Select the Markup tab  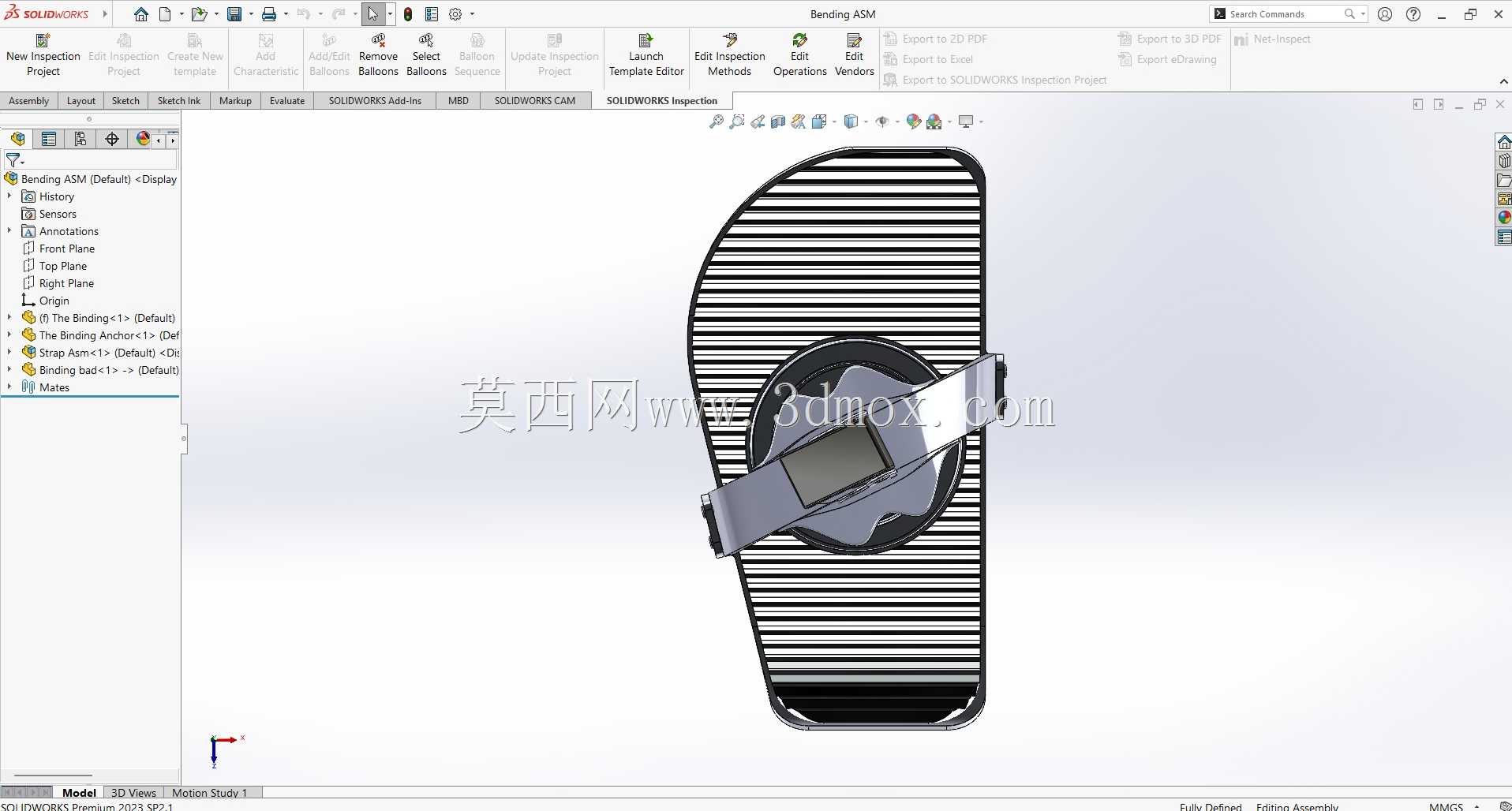point(235,101)
